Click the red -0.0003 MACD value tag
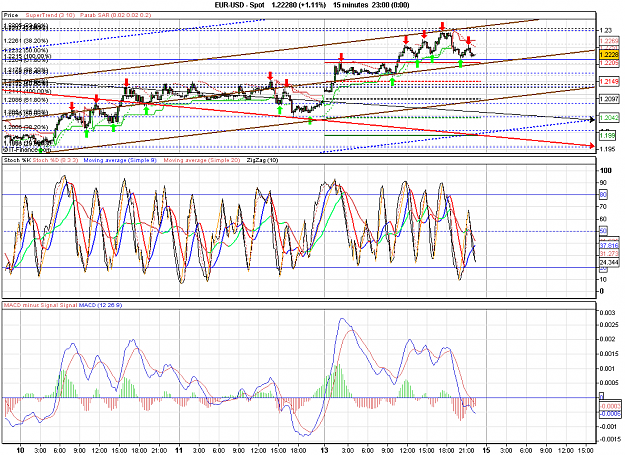The height and width of the screenshot is (455, 625). 610,406
